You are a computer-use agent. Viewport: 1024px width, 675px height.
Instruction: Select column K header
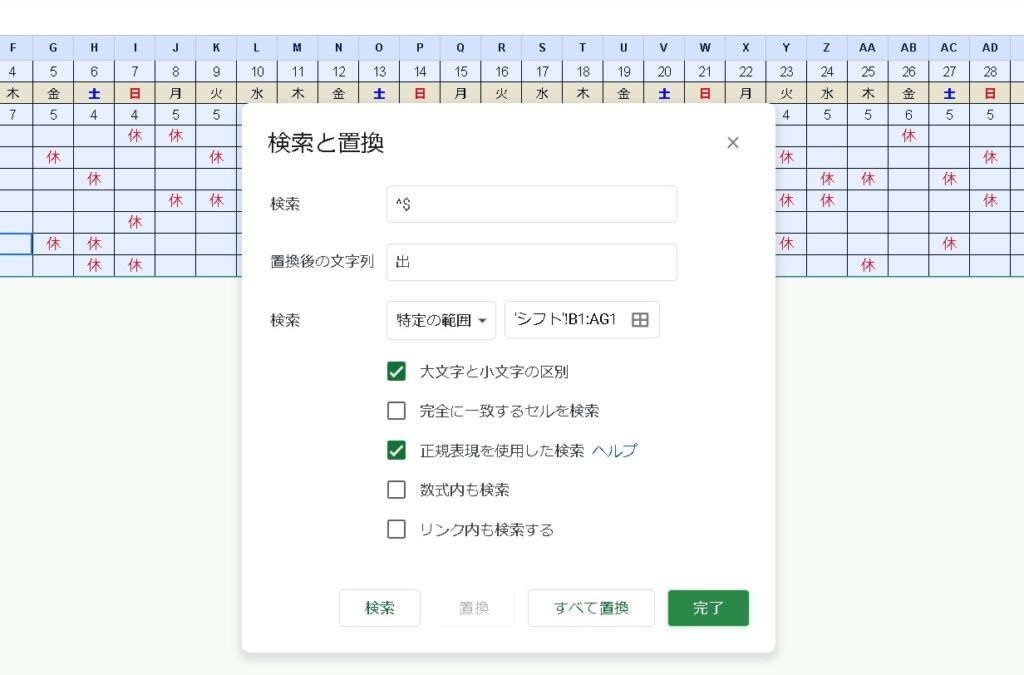click(x=216, y=48)
